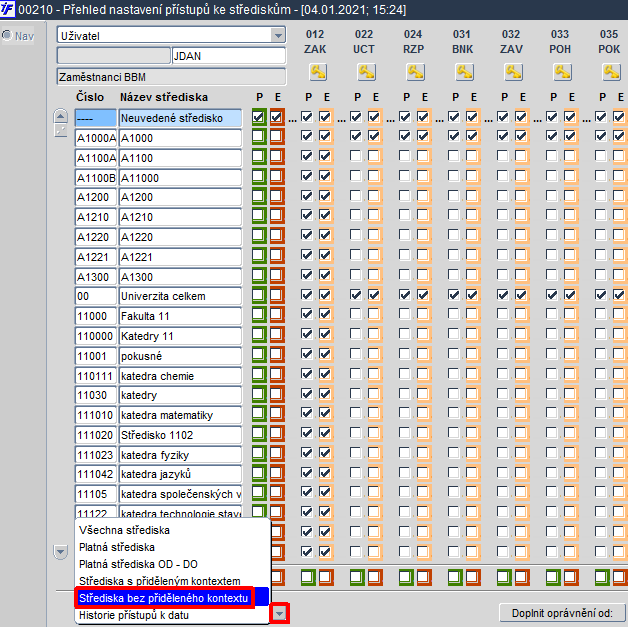Toggle red E checkbox for Neuvedené středisko

[x=276, y=117]
